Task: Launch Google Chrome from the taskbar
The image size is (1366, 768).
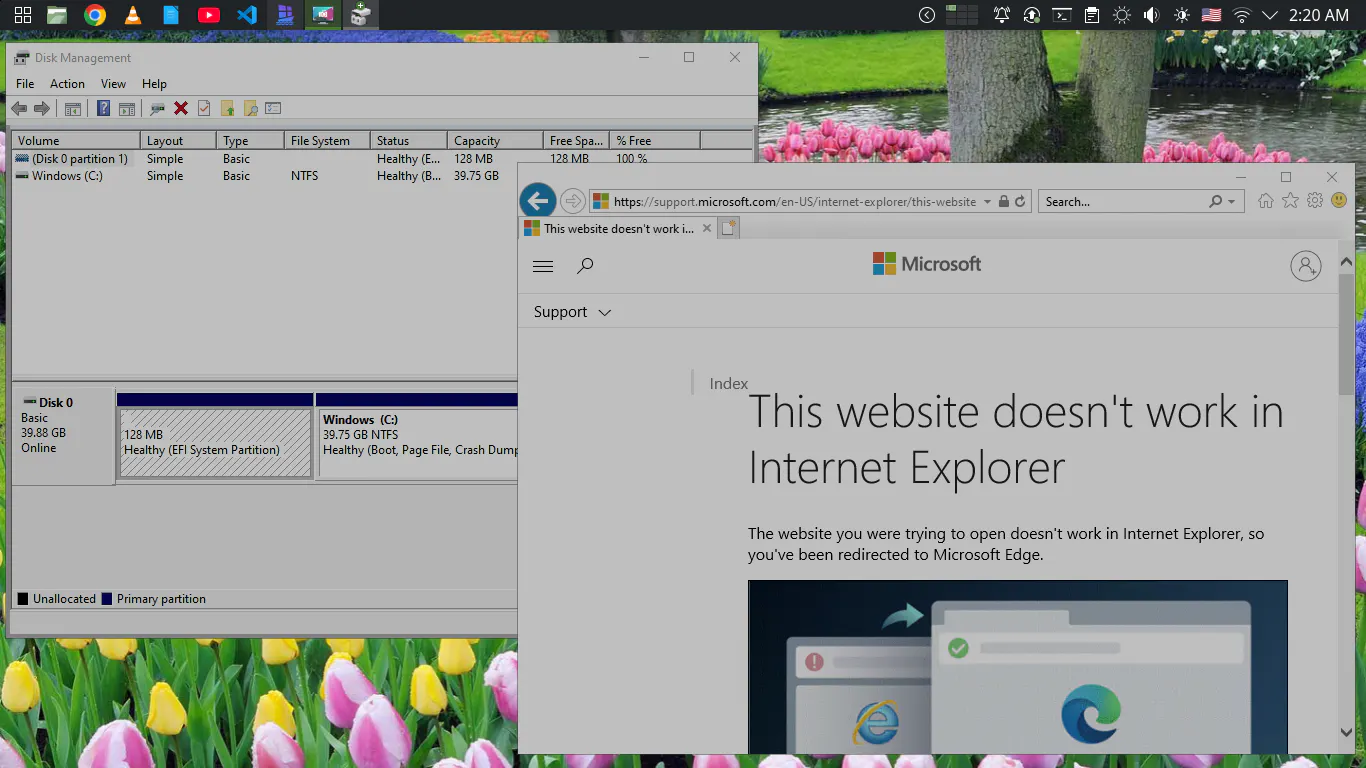Action: 95,15
